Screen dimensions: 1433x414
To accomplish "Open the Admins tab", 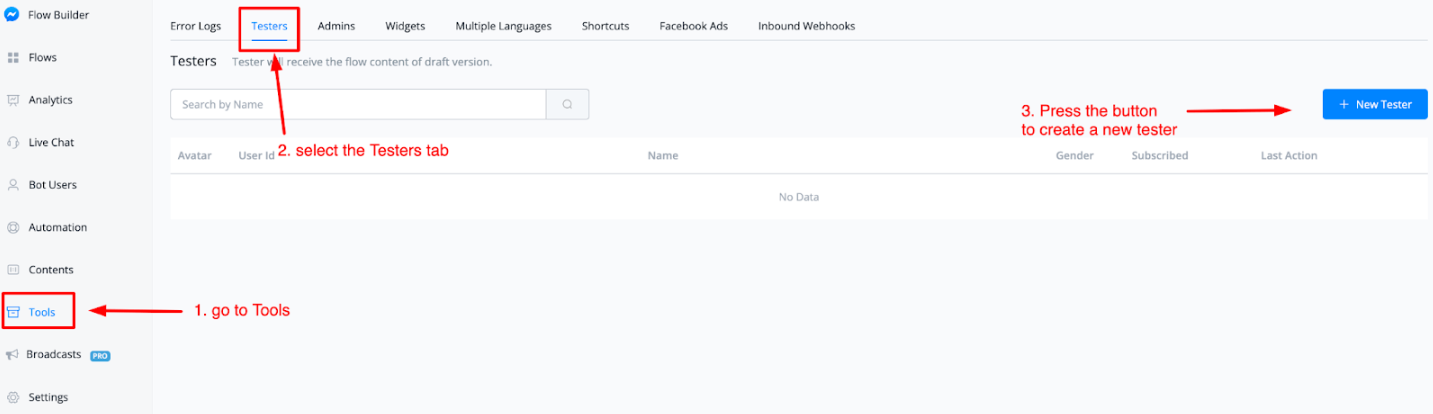I will pos(336,26).
